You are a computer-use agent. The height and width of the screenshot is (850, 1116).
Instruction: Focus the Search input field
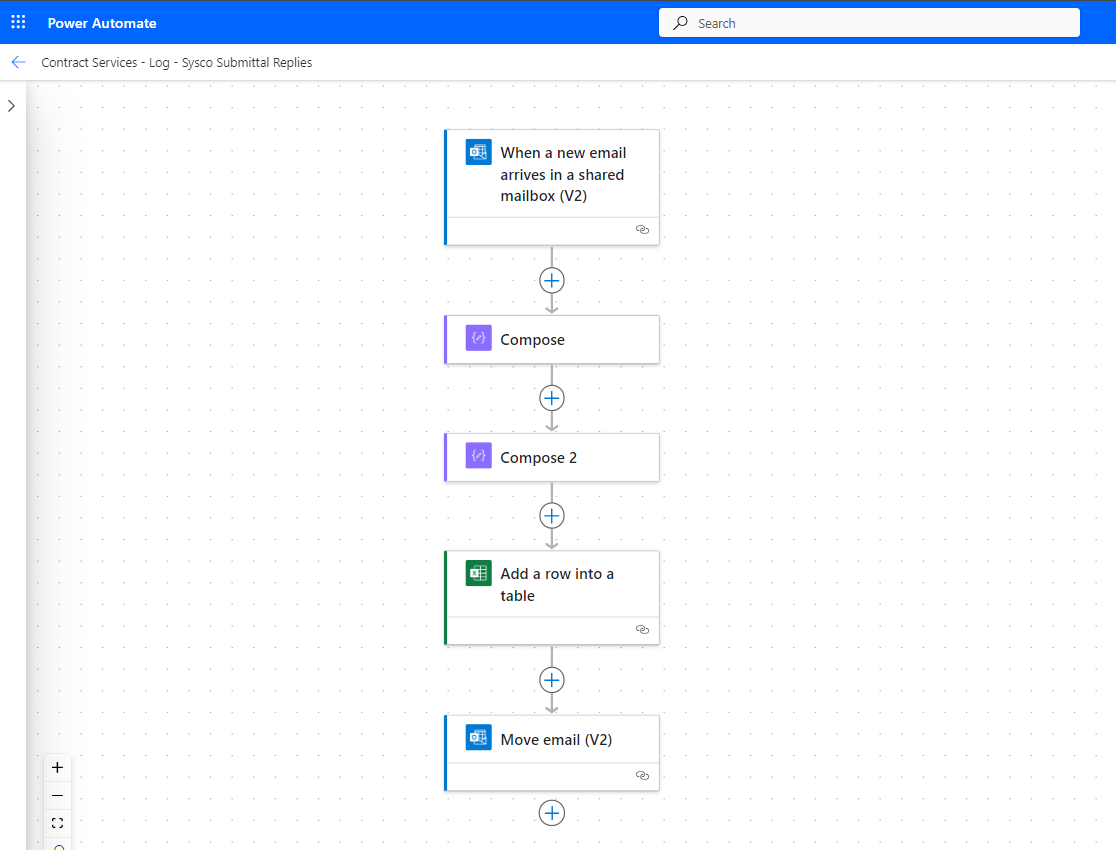(869, 23)
